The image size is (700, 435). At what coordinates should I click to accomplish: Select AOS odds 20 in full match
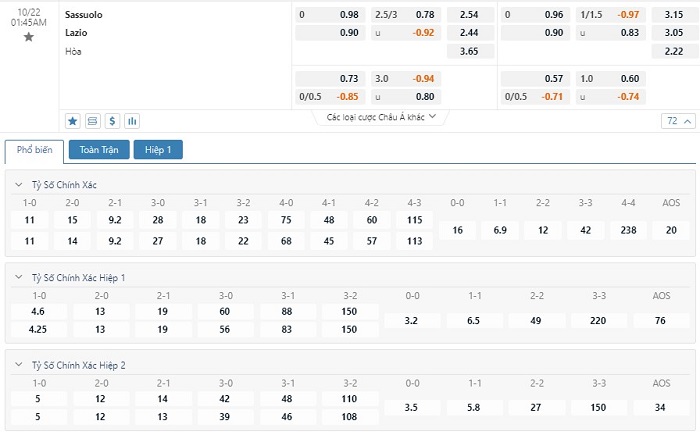click(x=671, y=230)
